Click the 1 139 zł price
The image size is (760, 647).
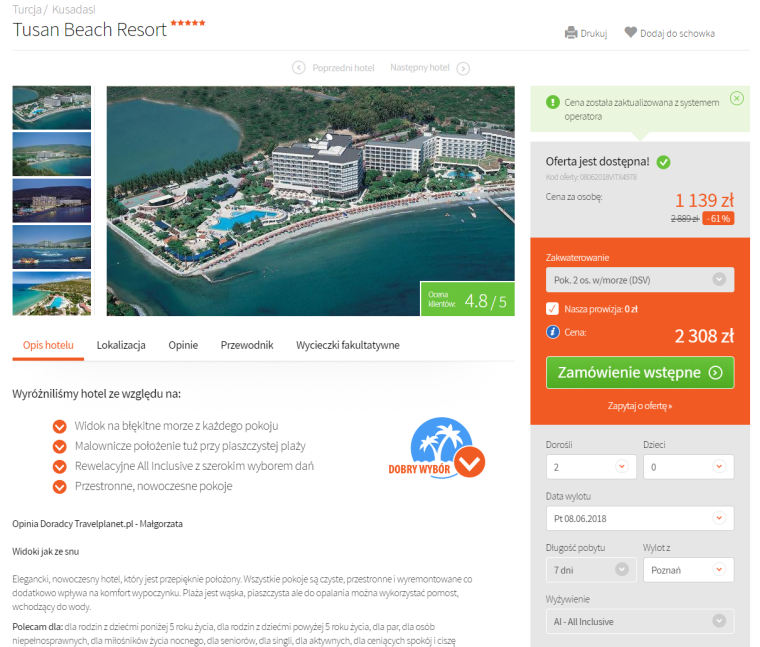pos(704,200)
